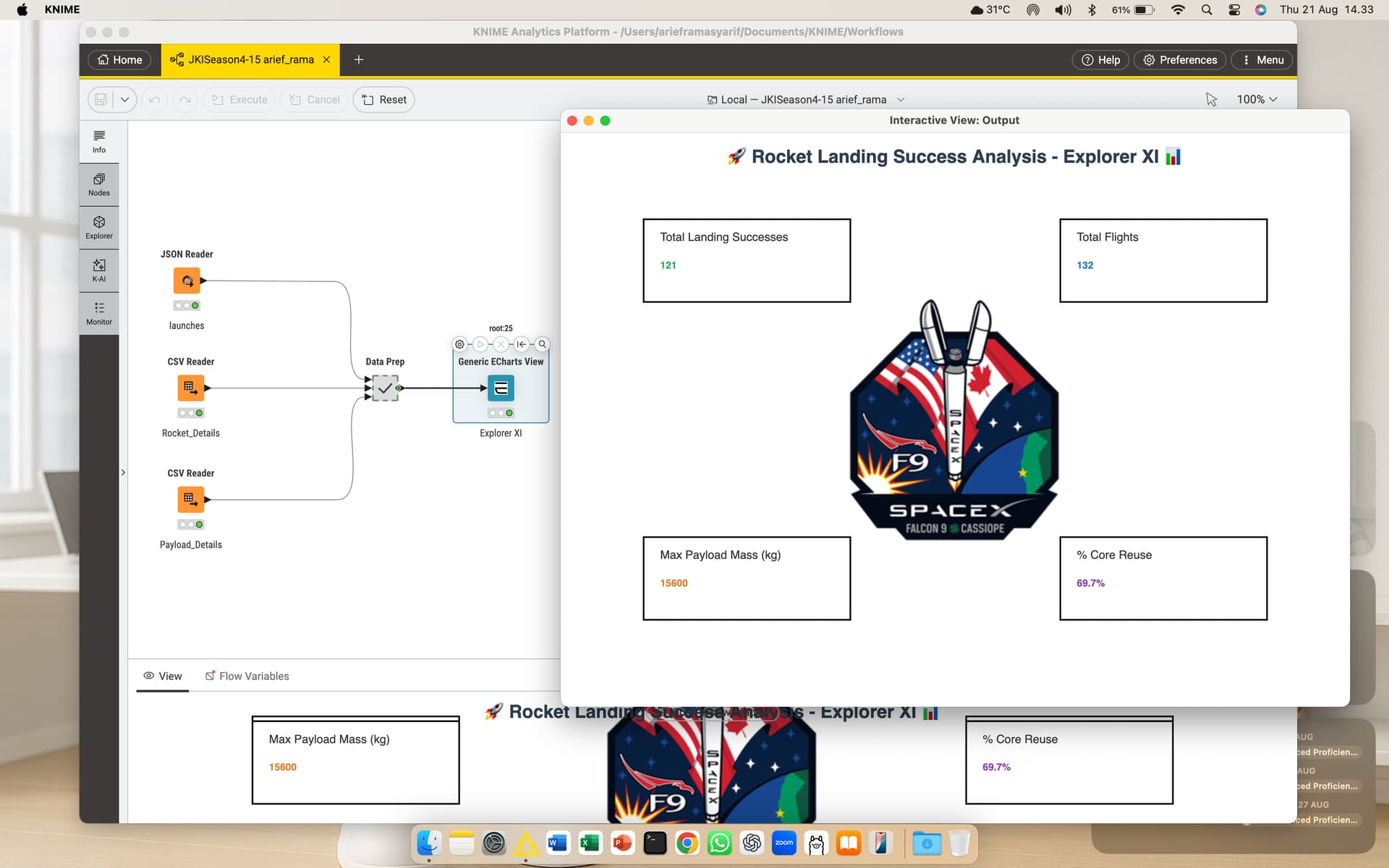Select the JSON Reader launches node
The height and width of the screenshot is (868, 1389).
tap(187, 281)
